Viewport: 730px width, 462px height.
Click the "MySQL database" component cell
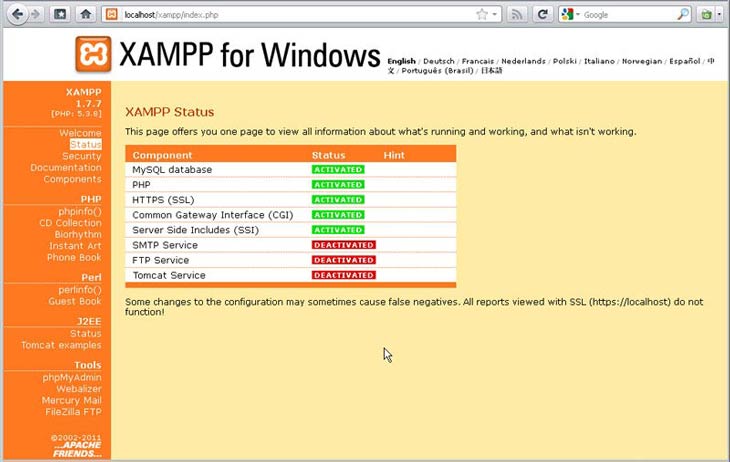[172, 170]
